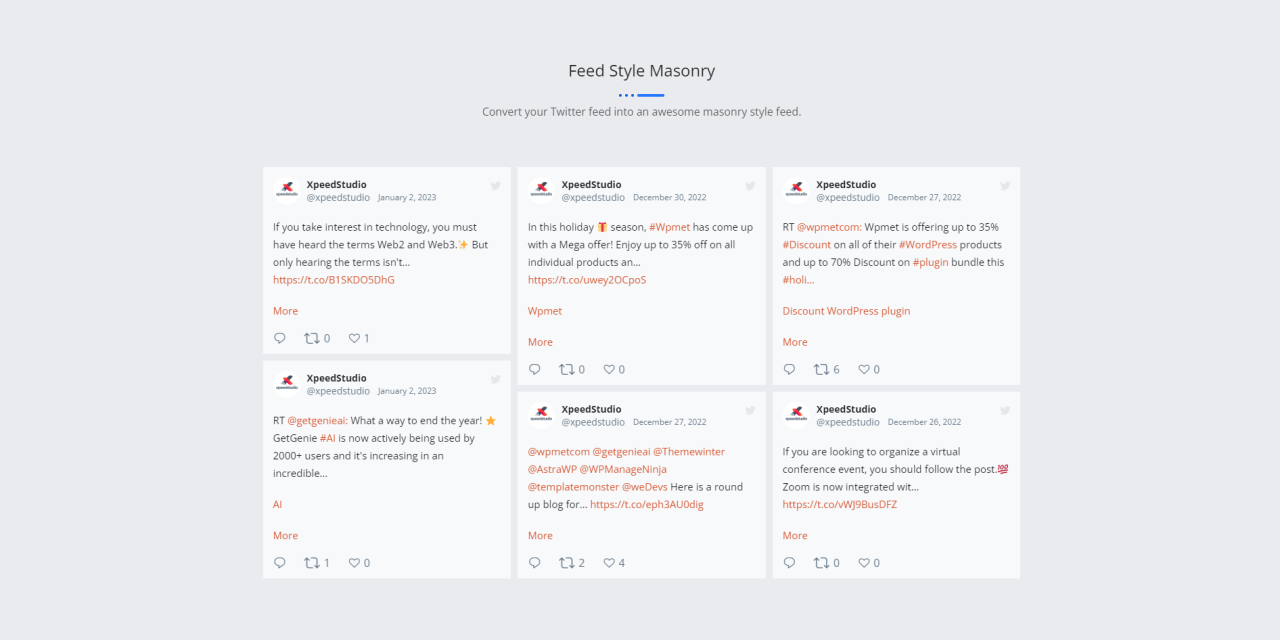Image resolution: width=1280 pixels, height=640 pixels.
Task: Click reply icon on virtual conference tweet
Action: pyautogui.click(x=789, y=563)
